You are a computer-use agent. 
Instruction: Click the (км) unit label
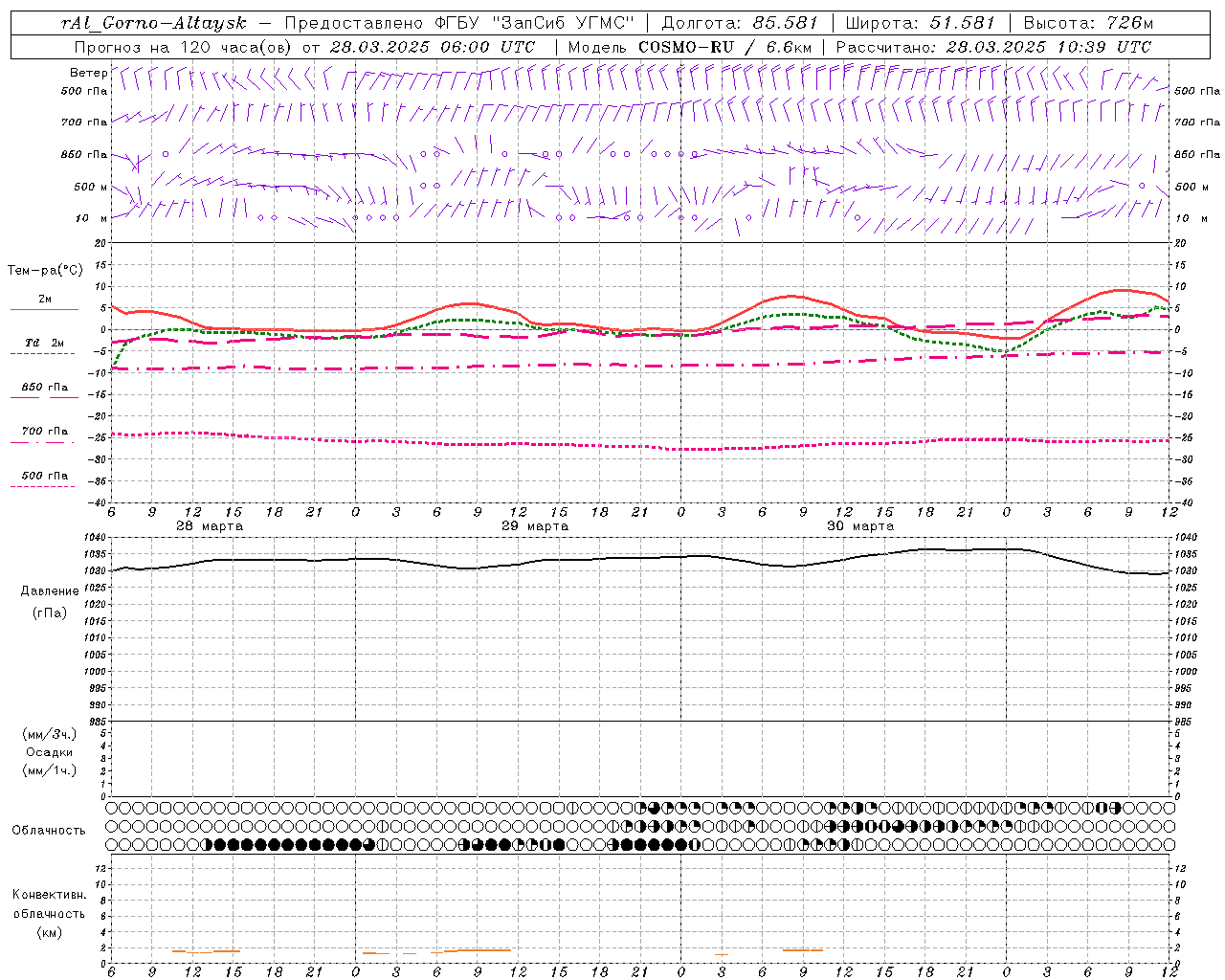point(49,932)
